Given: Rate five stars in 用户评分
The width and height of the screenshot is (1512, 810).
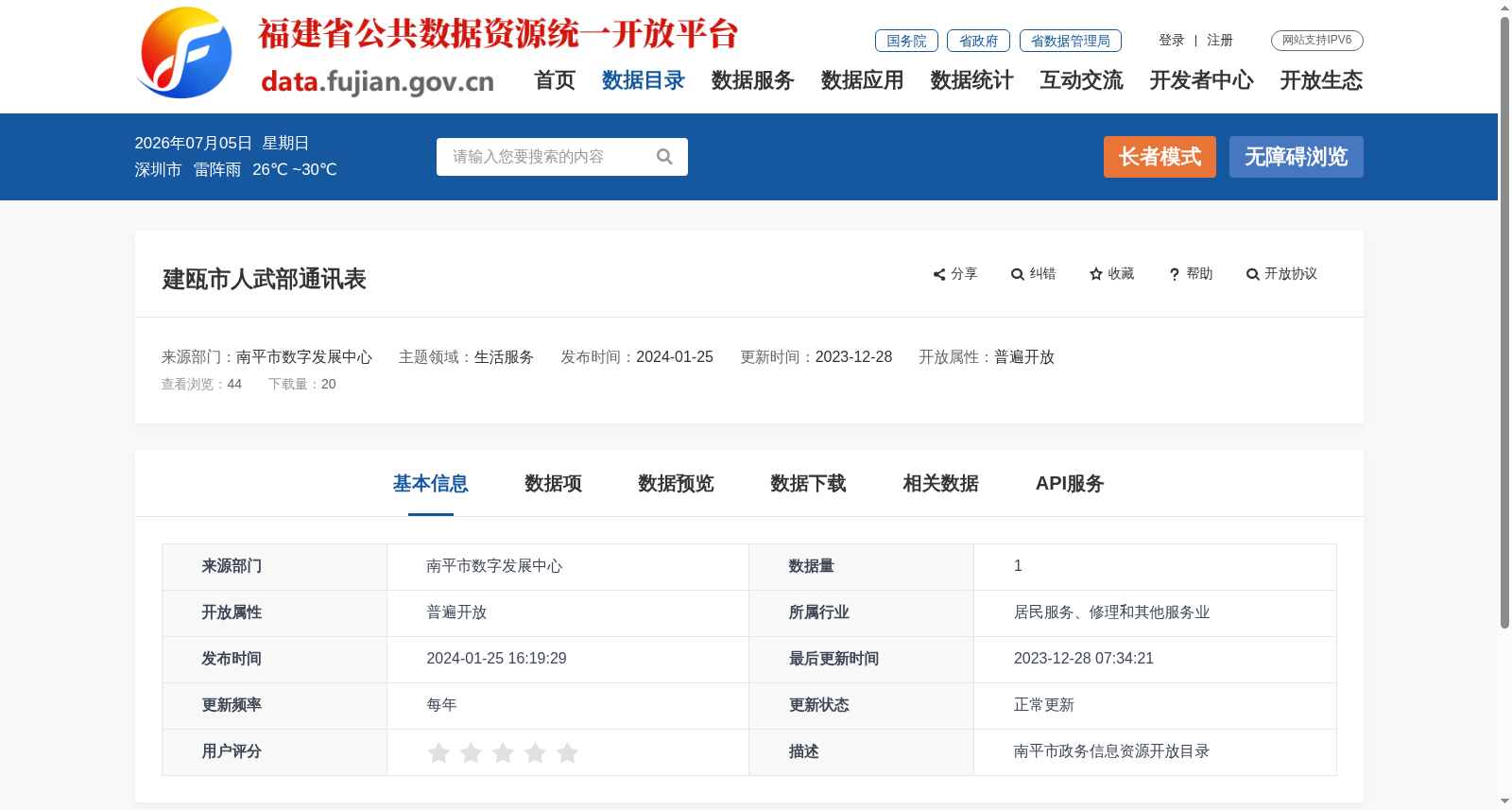Looking at the screenshot, I should pos(567,752).
